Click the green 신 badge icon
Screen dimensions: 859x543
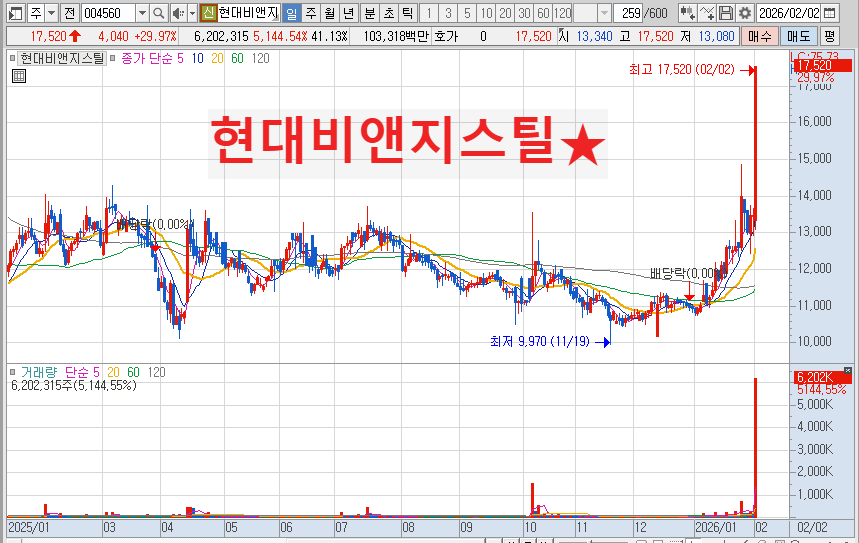(208, 13)
